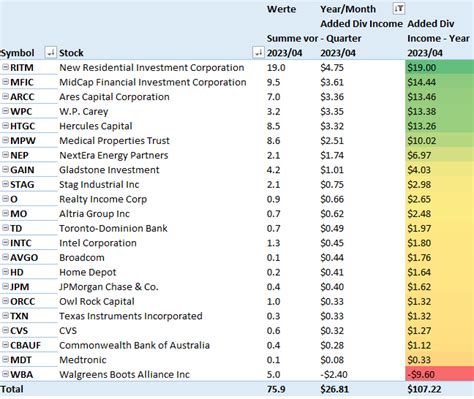The height and width of the screenshot is (399, 474).
Task: Collapse the GAIN row minus icon
Action: click(5, 169)
